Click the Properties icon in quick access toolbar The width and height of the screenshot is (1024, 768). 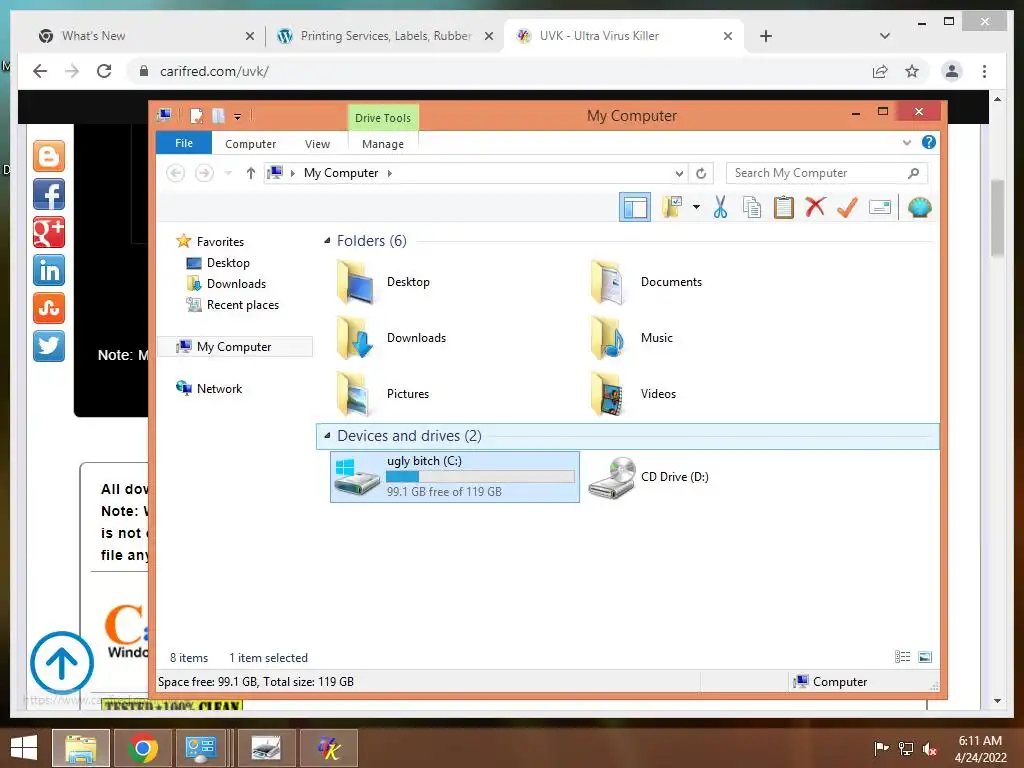(197, 116)
